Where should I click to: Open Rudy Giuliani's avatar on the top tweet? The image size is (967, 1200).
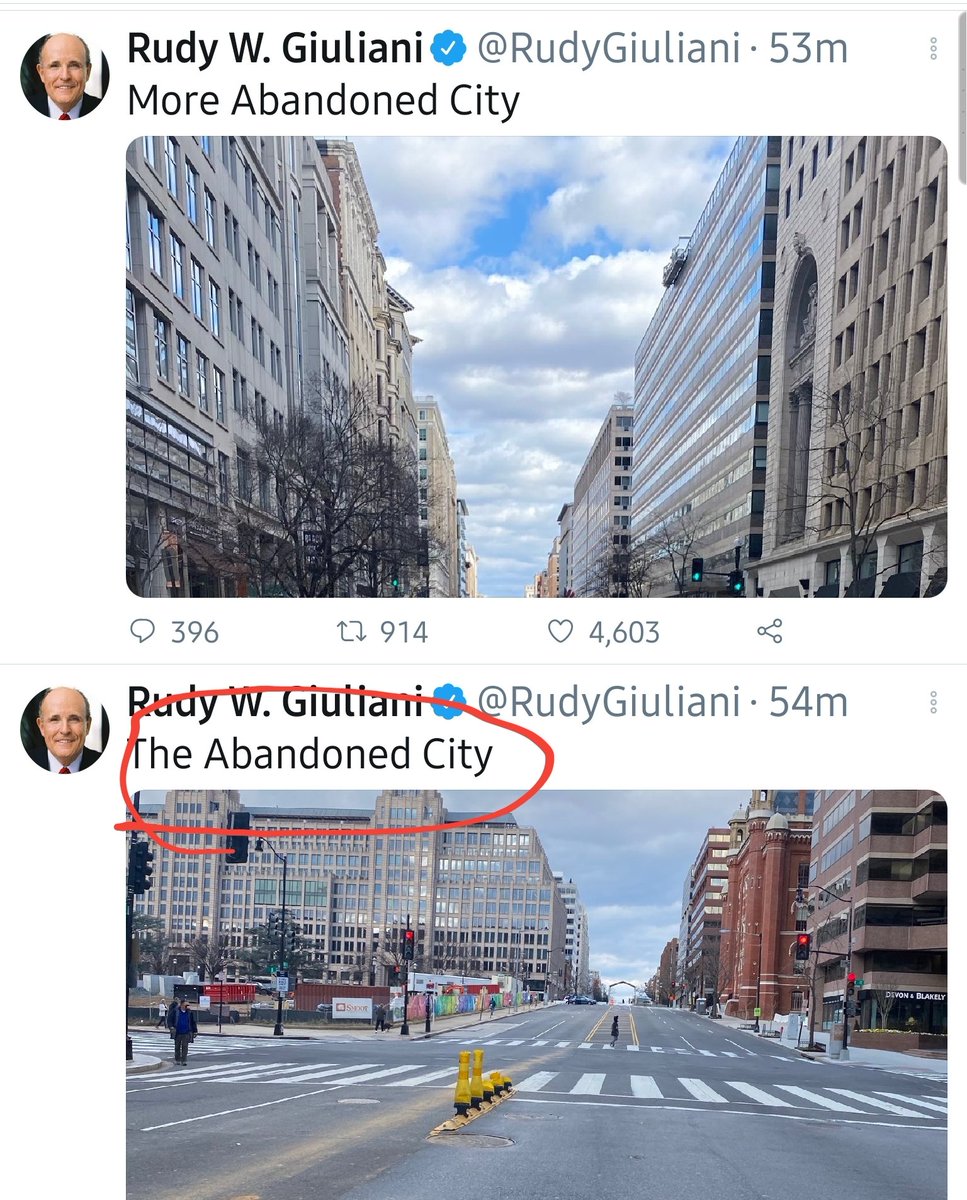click(65, 76)
